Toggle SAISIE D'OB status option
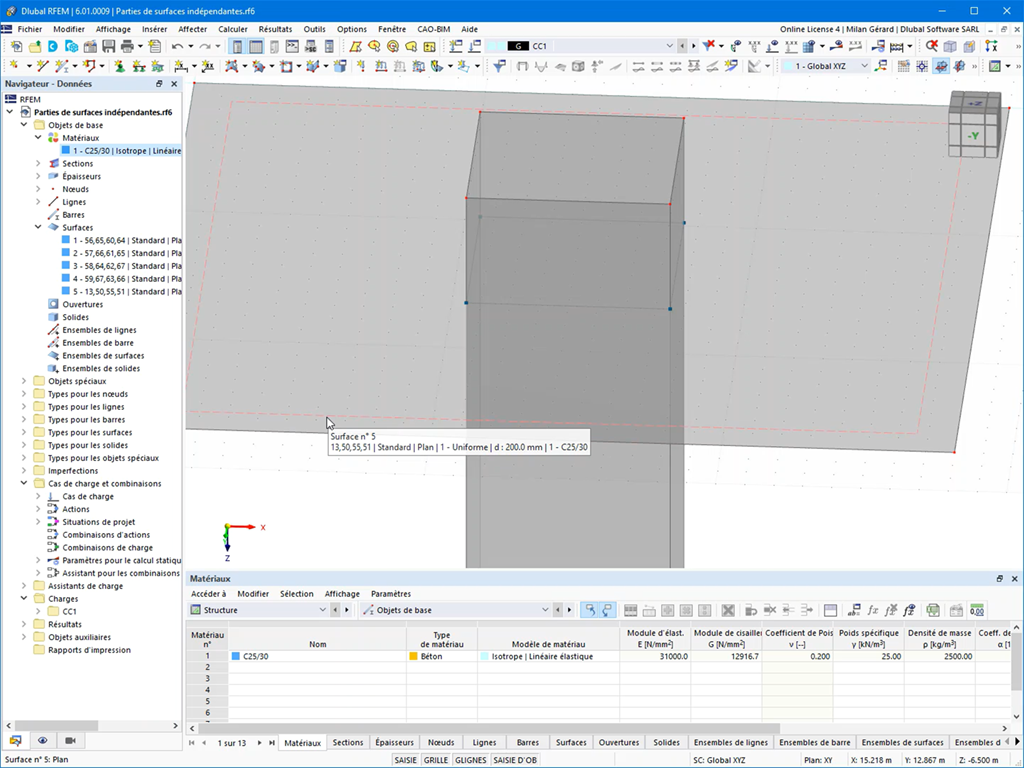1024x768 pixels. (x=515, y=760)
